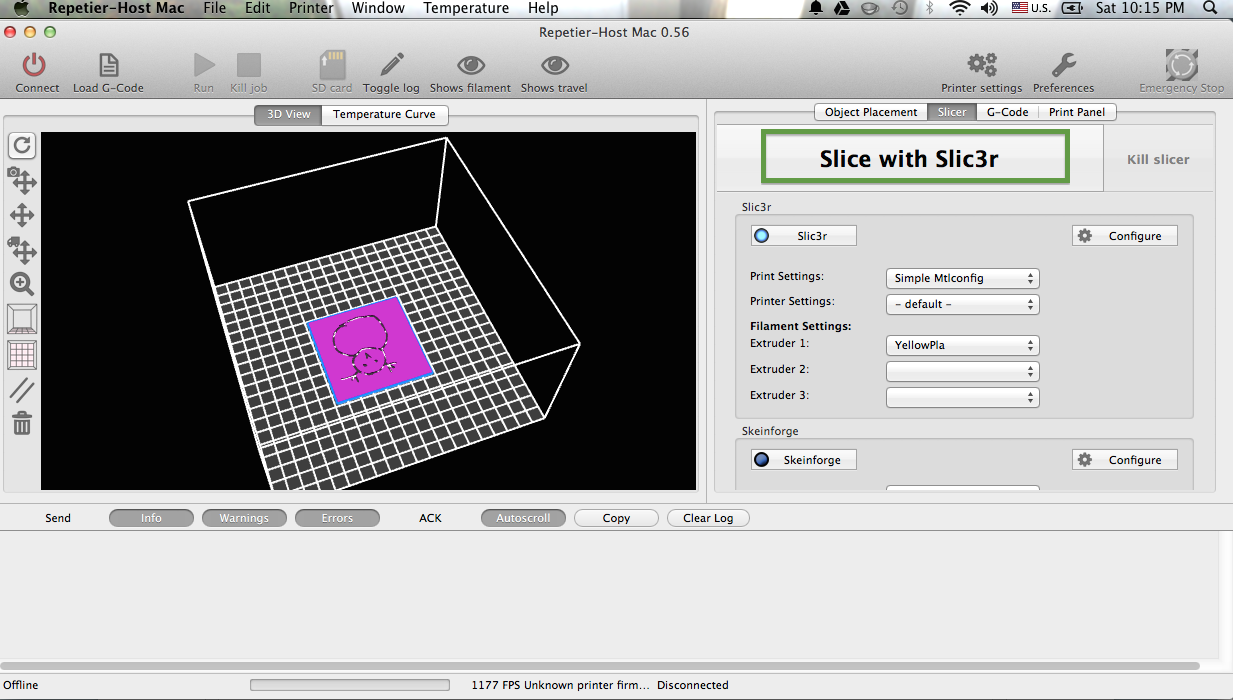The height and width of the screenshot is (700, 1233).
Task: Switch to the perspective box view icon
Action: tap(22, 319)
